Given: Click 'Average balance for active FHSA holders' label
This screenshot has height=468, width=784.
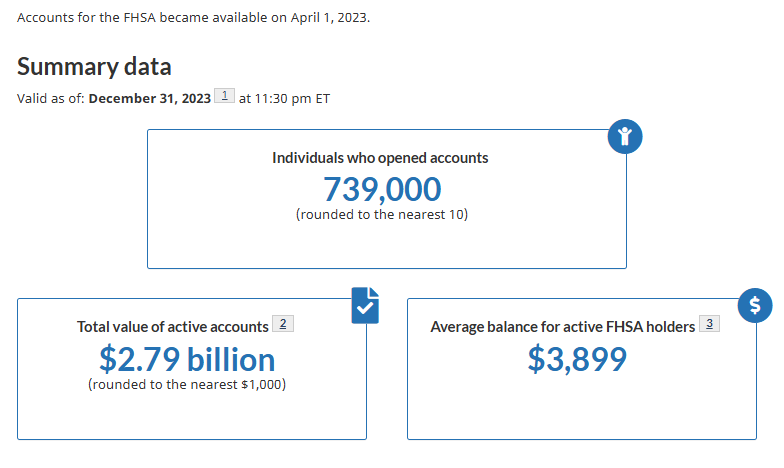Looking at the screenshot, I should click(562, 327).
